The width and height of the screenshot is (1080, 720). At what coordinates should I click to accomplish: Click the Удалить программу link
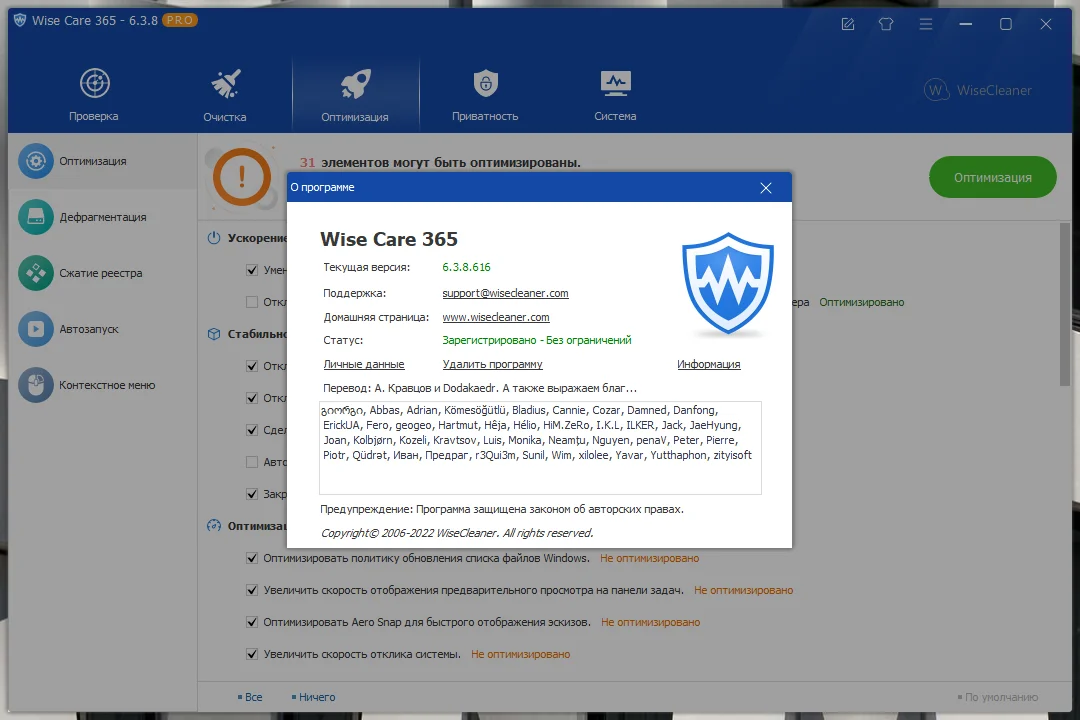492,364
